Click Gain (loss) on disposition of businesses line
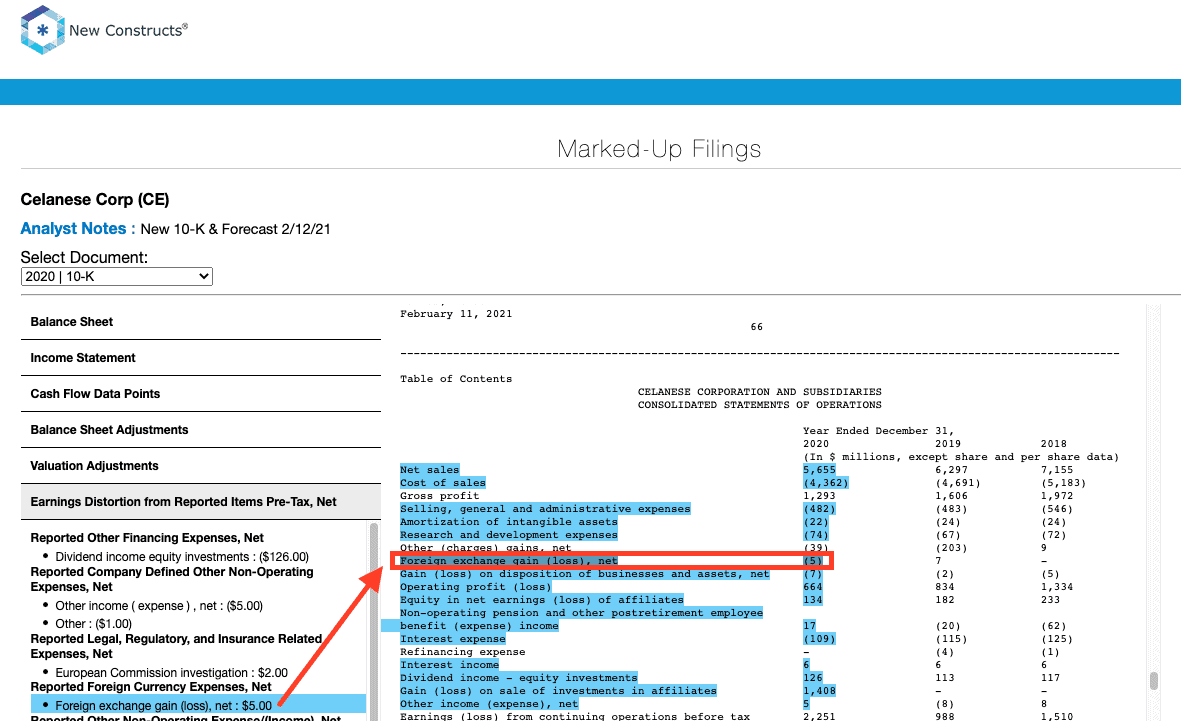1181x721 pixels. pos(584,574)
